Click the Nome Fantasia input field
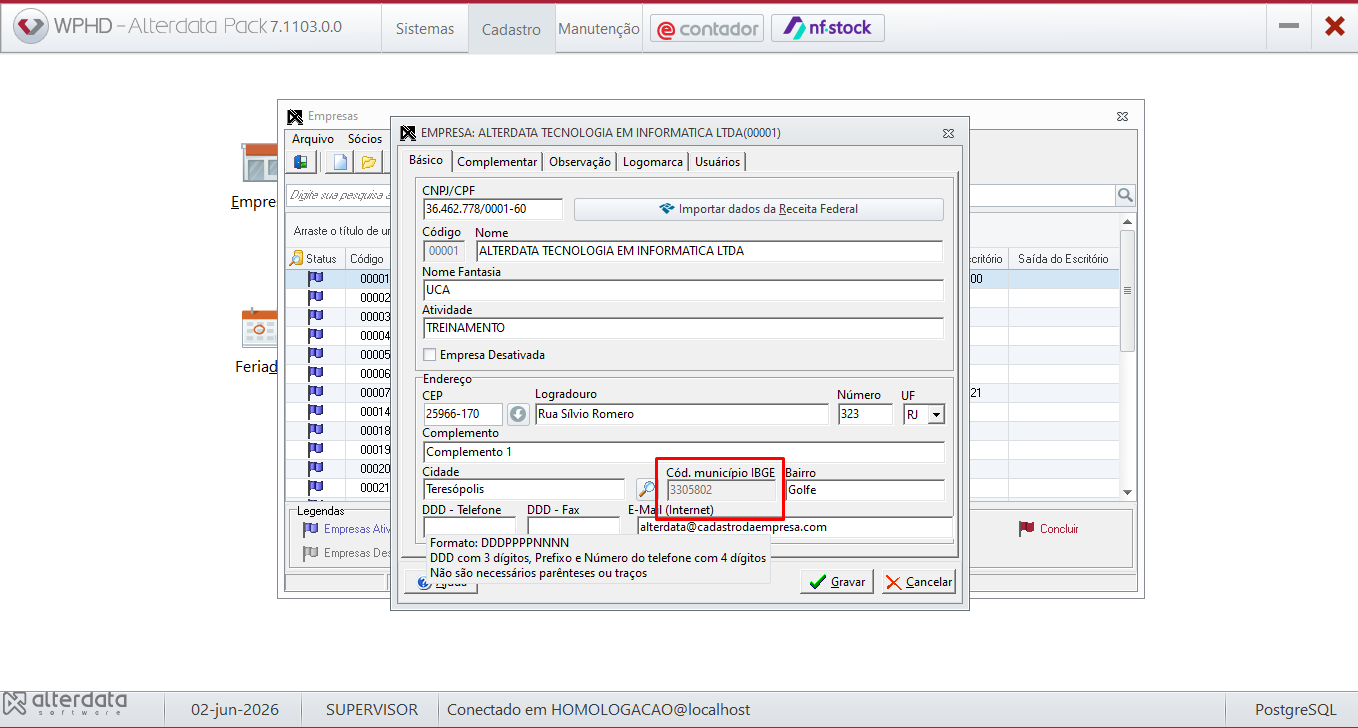The width and height of the screenshot is (1358, 728). (x=683, y=290)
